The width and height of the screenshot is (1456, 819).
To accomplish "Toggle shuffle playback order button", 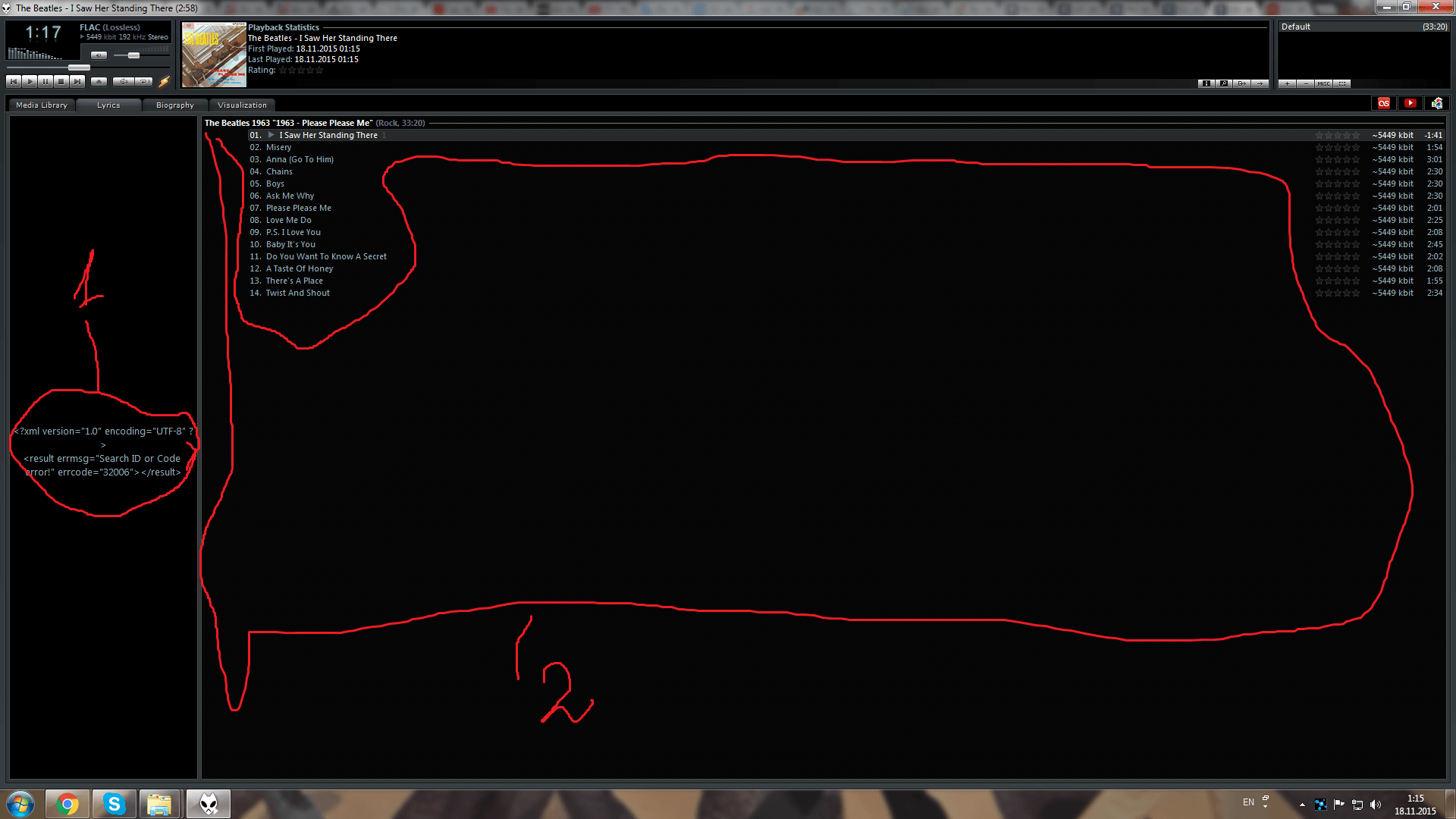I will (123, 81).
